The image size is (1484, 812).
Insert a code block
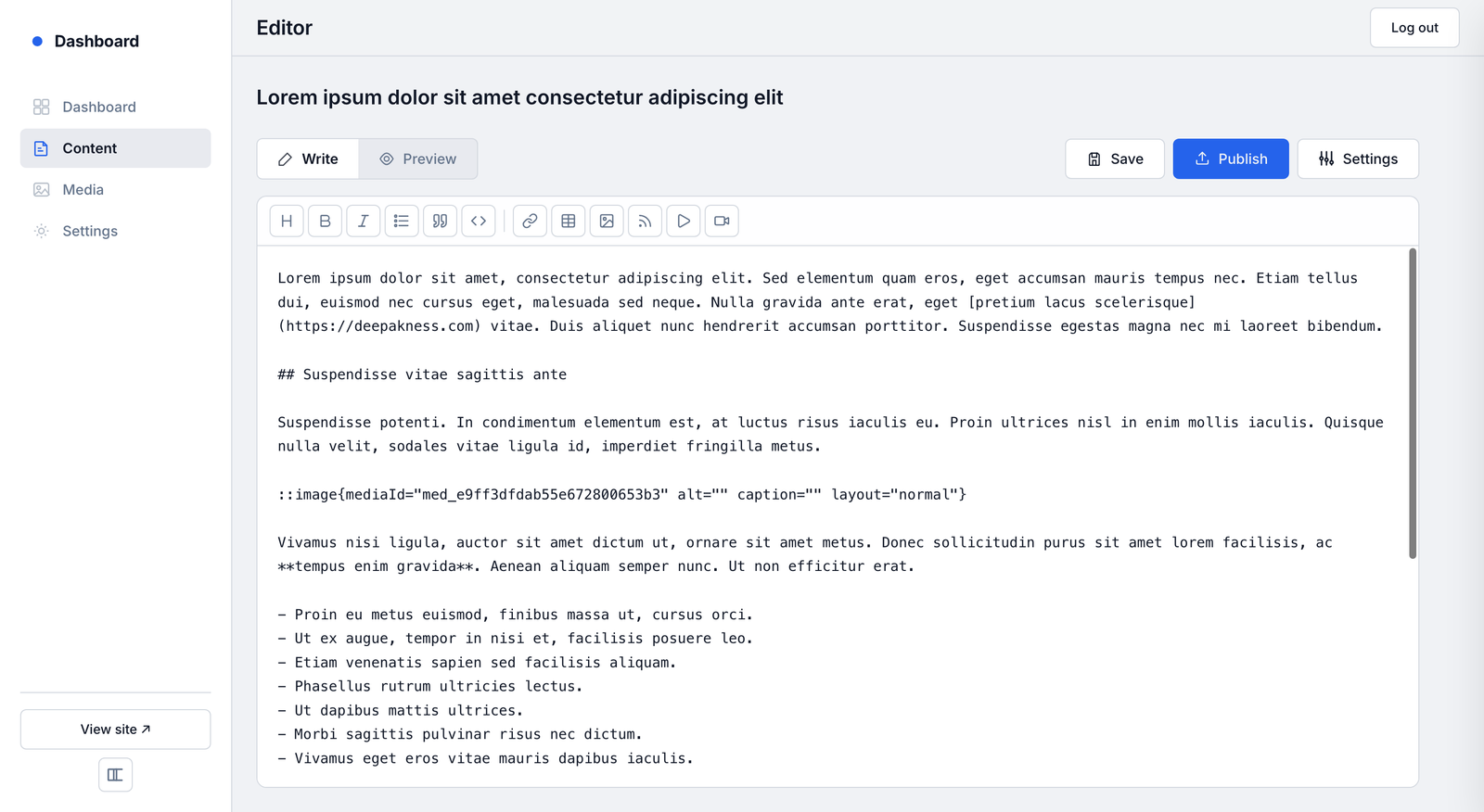click(479, 221)
